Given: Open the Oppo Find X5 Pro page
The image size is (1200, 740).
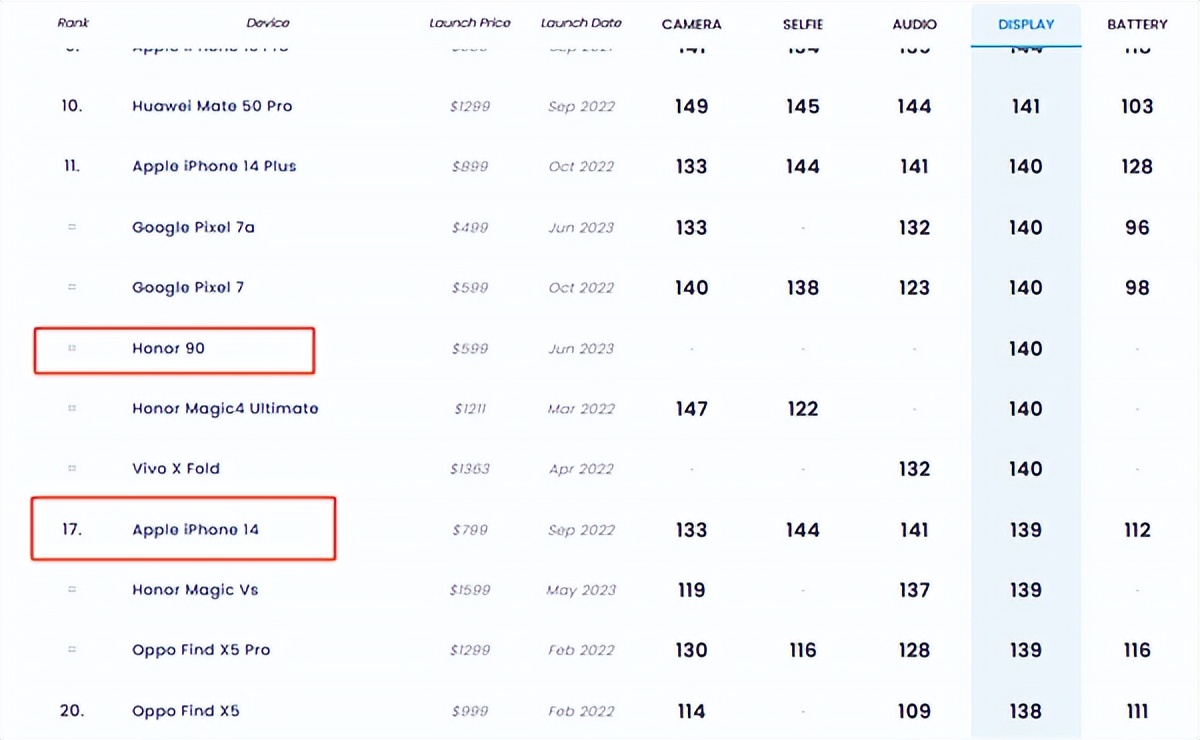Looking at the screenshot, I should pyautogui.click(x=201, y=650).
